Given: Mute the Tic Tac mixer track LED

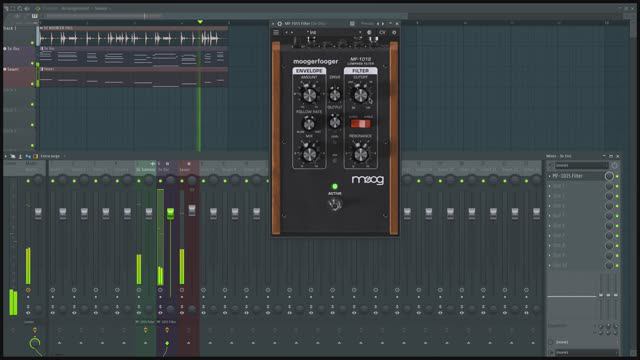Looking at the screenshot, I should point(160,180).
